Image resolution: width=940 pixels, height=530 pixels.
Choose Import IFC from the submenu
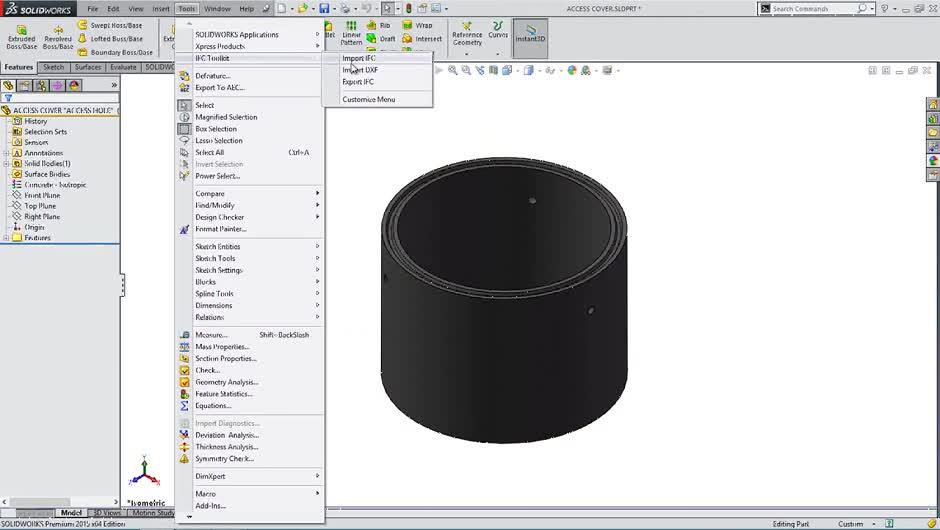[x=359, y=58]
